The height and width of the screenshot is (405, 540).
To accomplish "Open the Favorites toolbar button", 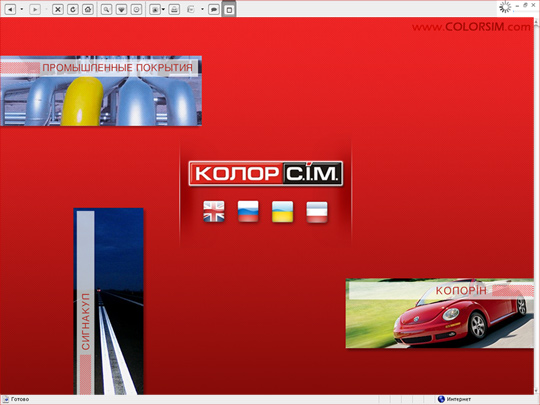I will tap(122, 9).
